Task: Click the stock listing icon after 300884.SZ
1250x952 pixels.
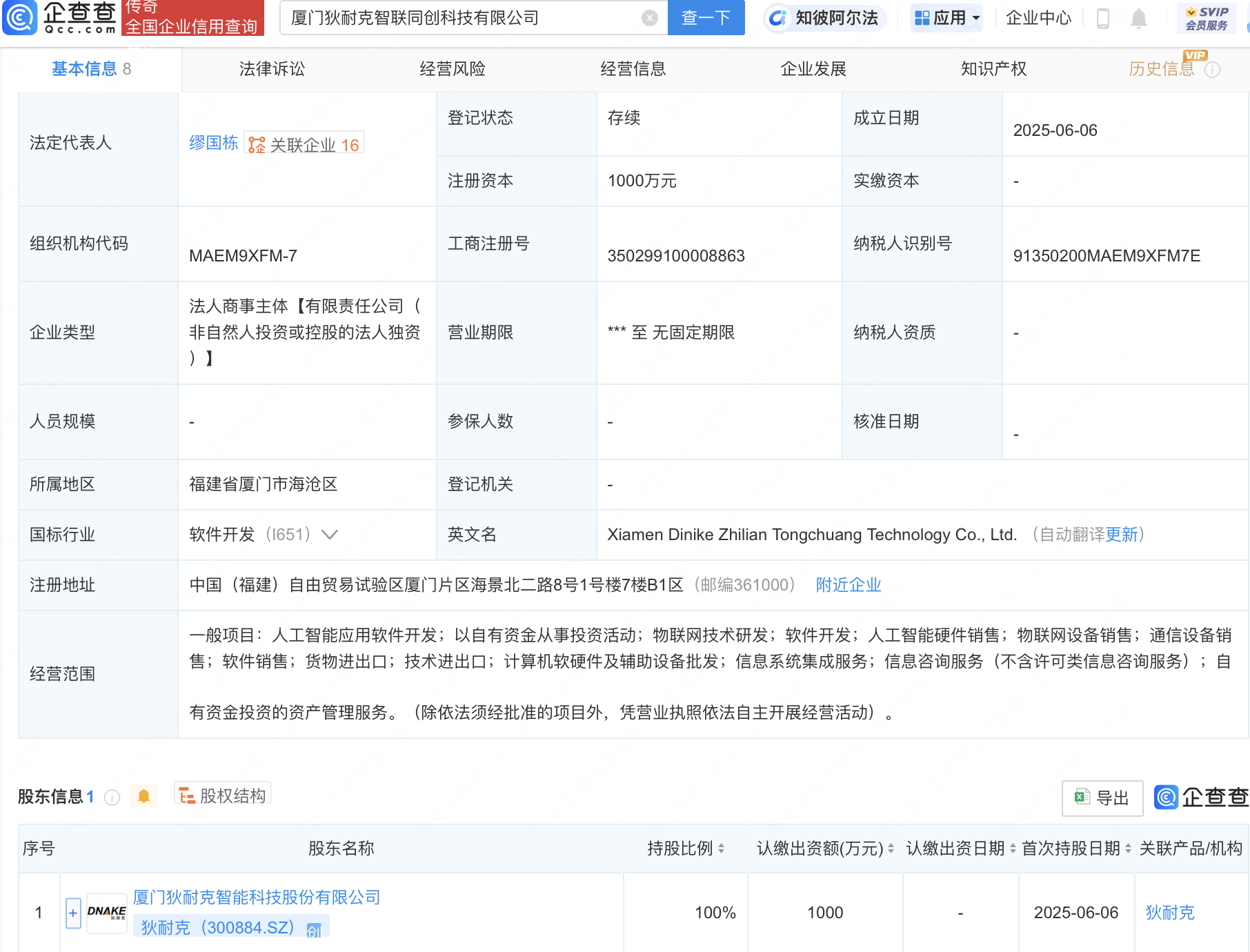Action: pyautogui.click(x=314, y=930)
